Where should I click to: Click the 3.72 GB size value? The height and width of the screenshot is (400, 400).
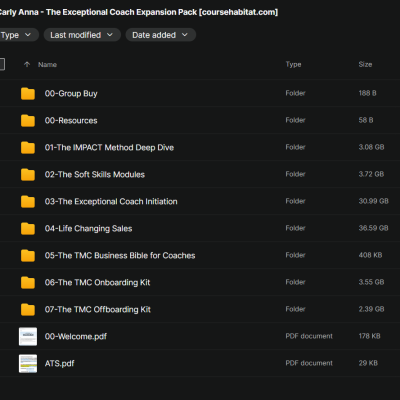[x=371, y=174]
